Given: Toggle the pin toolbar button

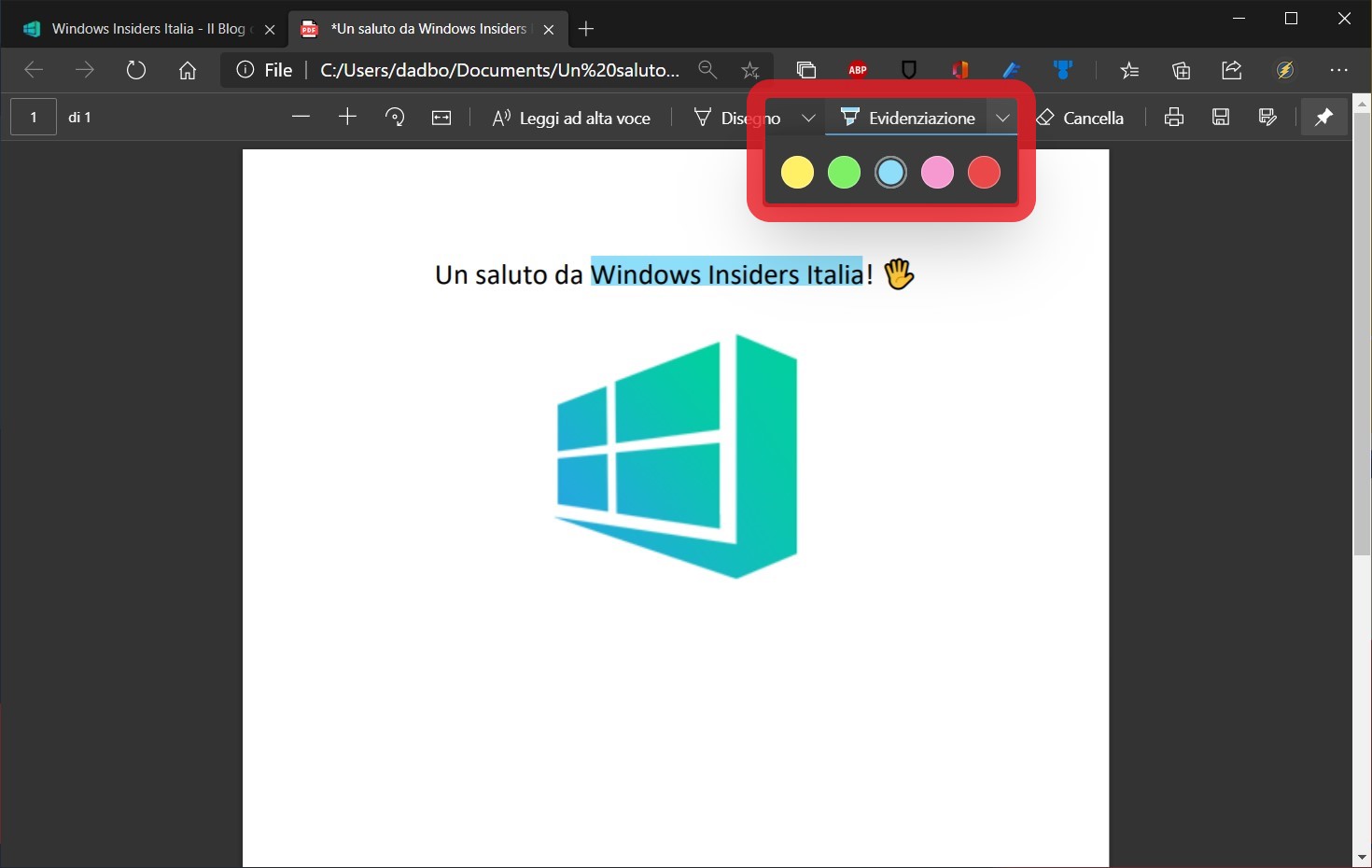Looking at the screenshot, I should tap(1324, 117).
